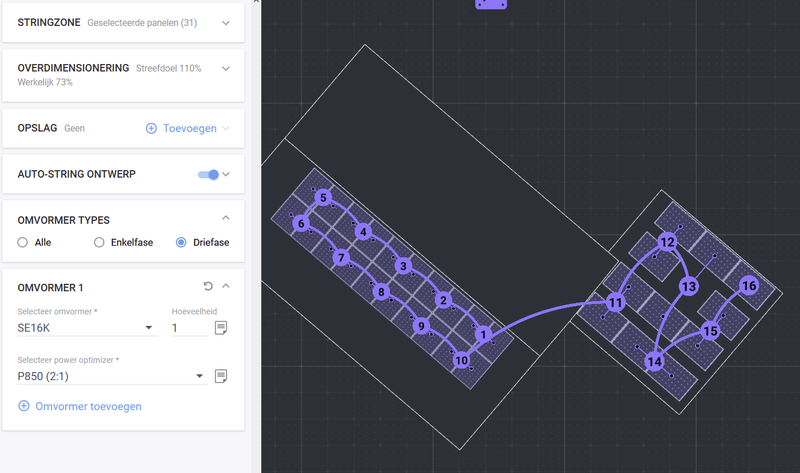The image size is (800, 473).
Task: Select string node 6
Action: [x=301, y=223]
